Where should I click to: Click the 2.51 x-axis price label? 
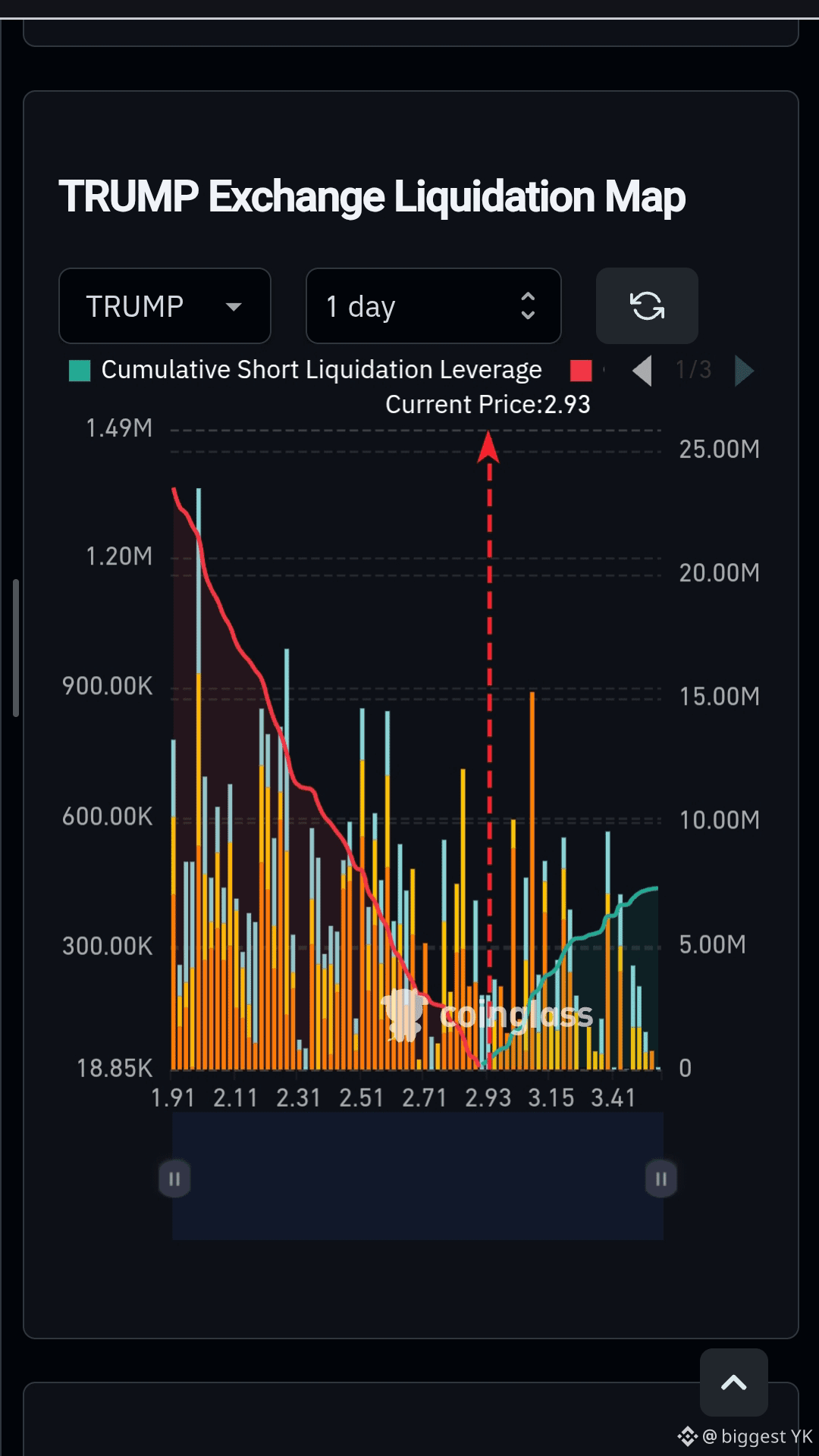click(x=362, y=1097)
